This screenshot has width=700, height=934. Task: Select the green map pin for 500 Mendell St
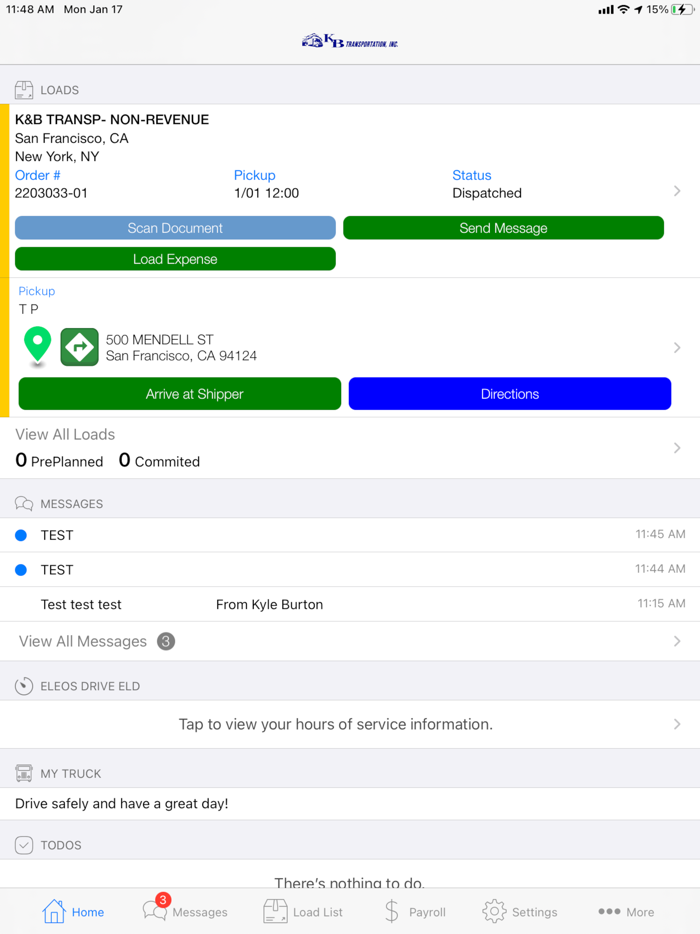pyautogui.click(x=36, y=346)
